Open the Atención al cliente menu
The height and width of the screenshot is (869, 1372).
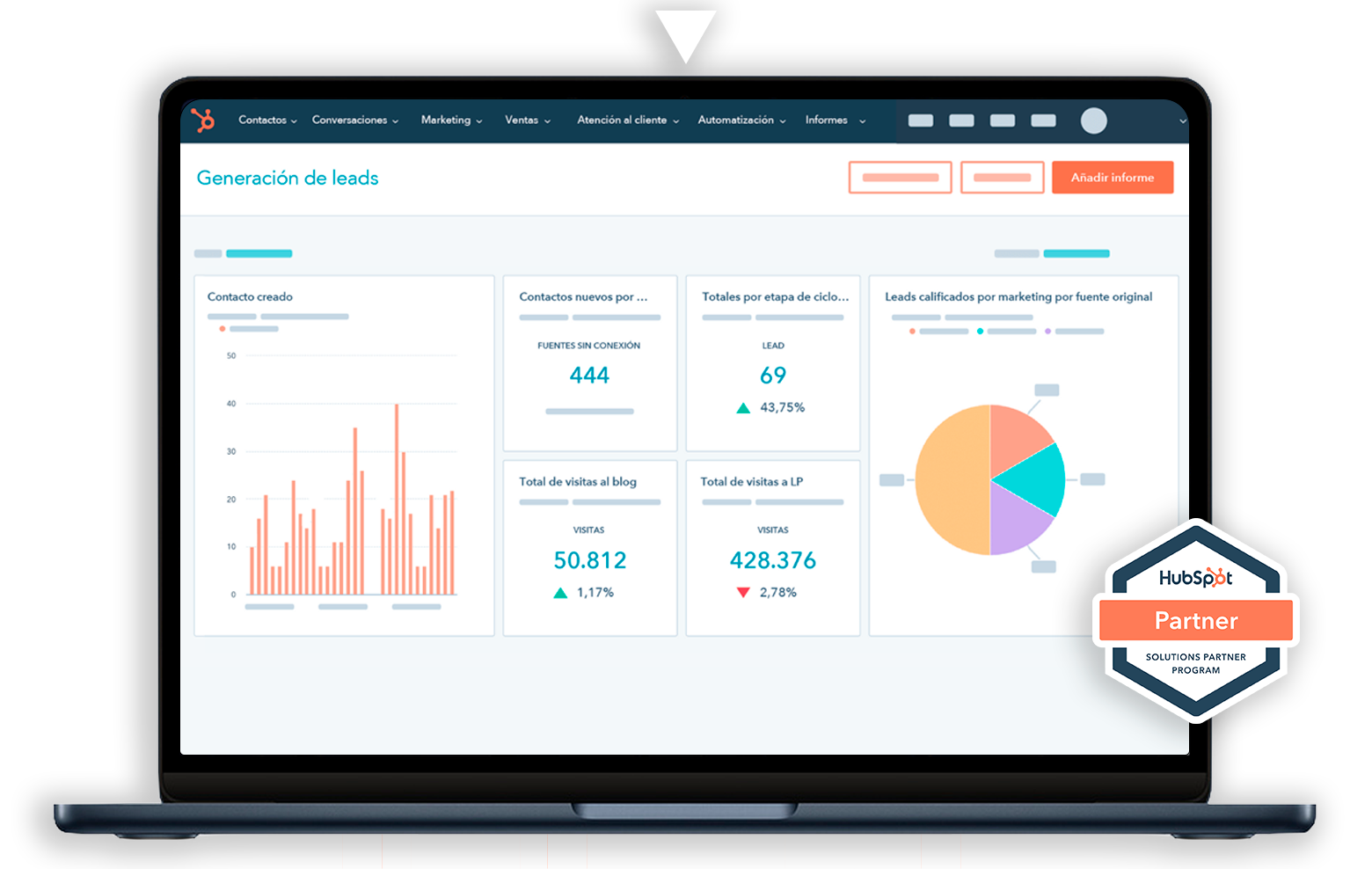[628, 120]
